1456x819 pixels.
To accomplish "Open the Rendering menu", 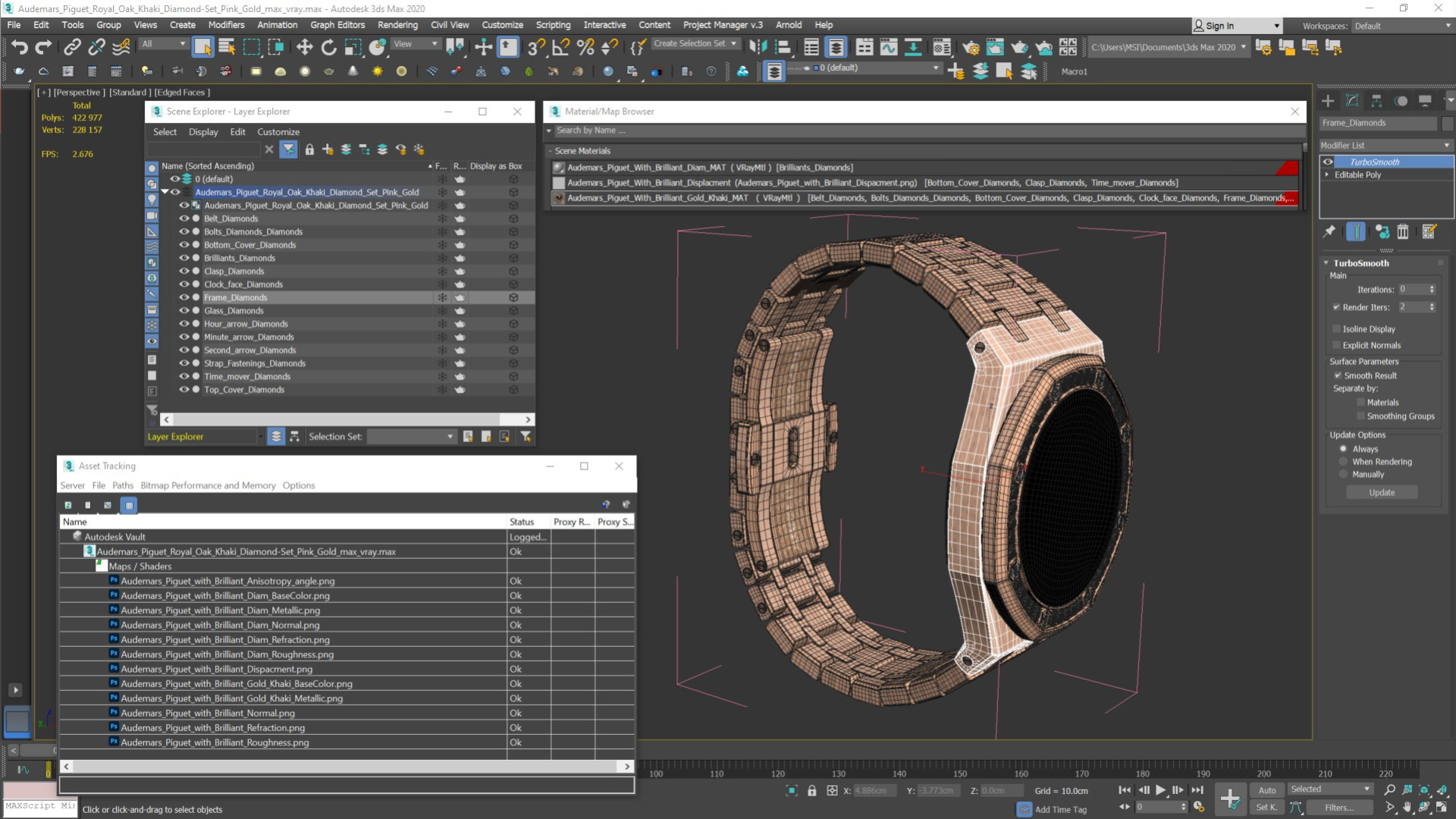I will [397, 25].
